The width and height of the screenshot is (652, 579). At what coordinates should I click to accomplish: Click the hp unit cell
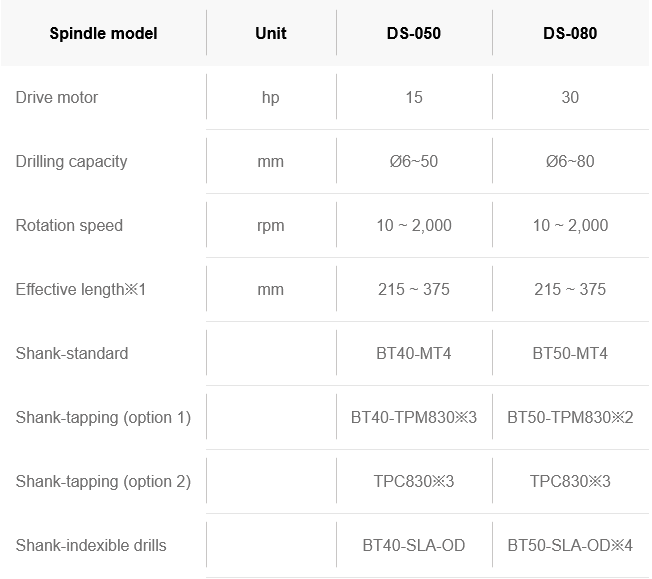(x=271, y=98)
